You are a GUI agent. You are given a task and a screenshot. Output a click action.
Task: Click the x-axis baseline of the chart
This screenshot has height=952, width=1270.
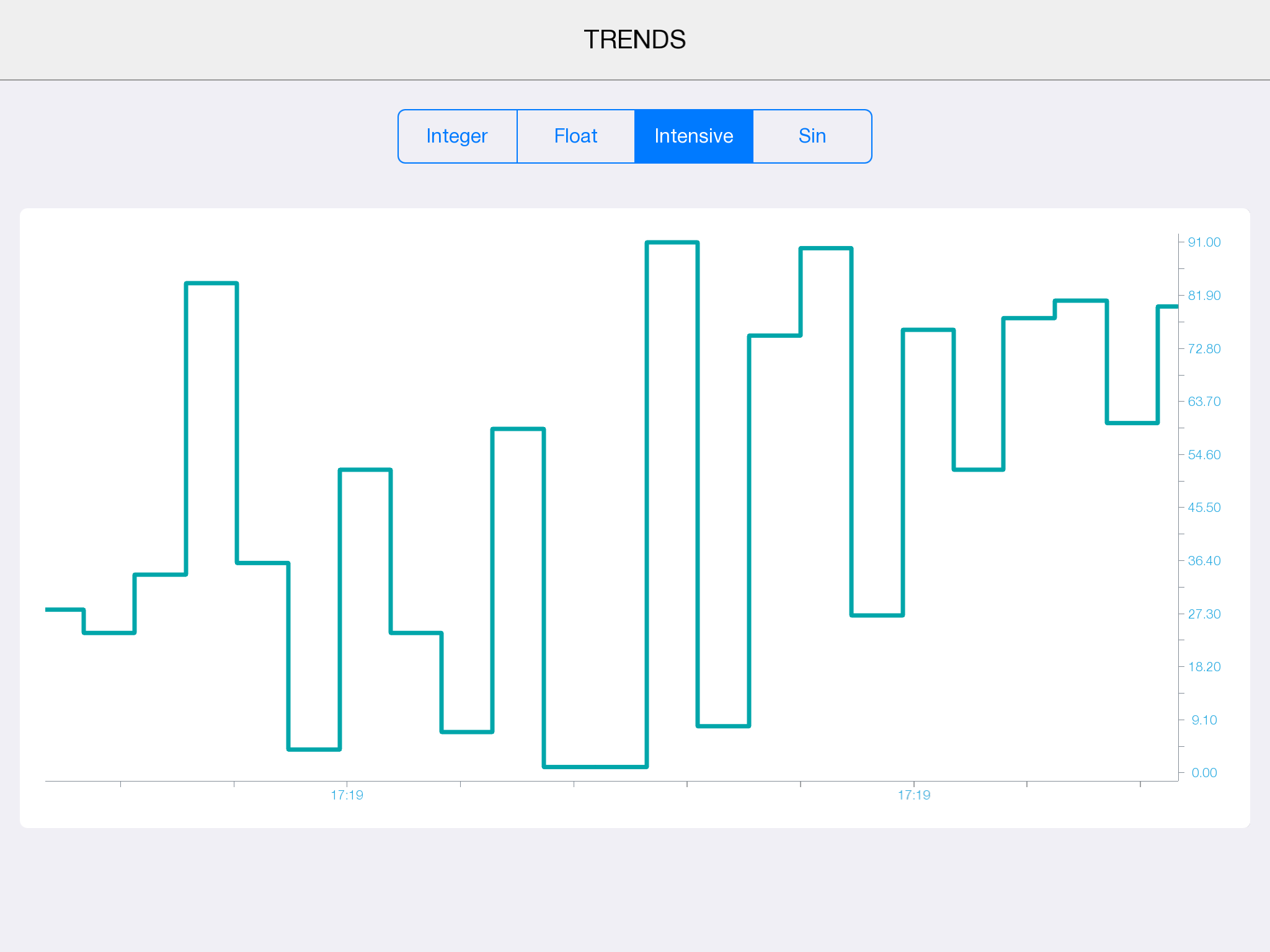tap(620, 781)
